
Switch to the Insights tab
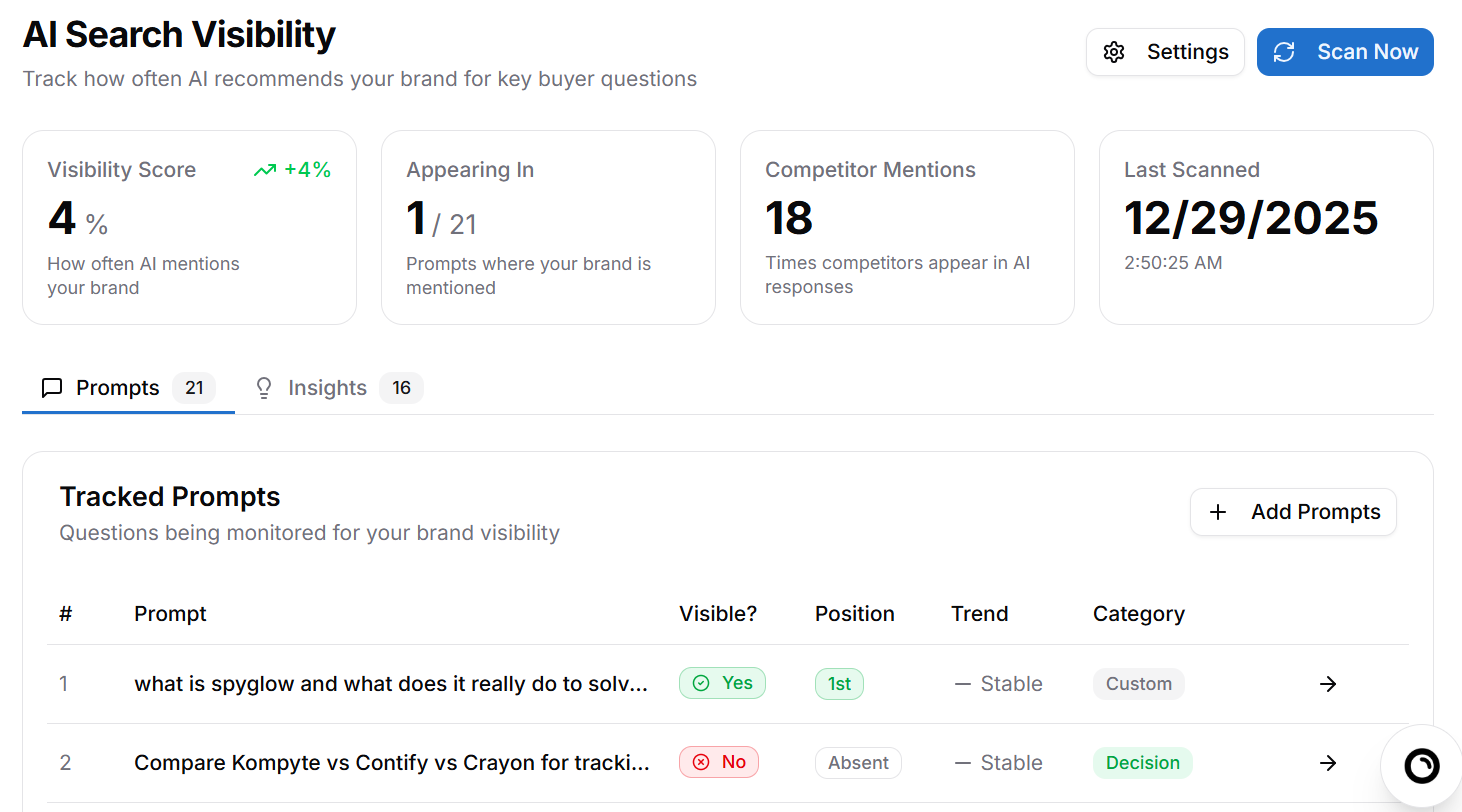[x=327, y=388]
